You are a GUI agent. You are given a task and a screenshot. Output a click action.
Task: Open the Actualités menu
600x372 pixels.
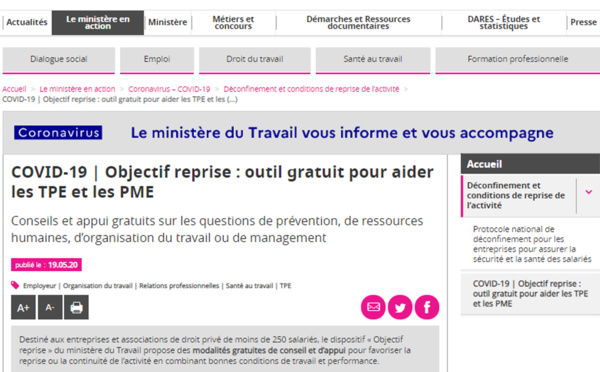point(27,22)
